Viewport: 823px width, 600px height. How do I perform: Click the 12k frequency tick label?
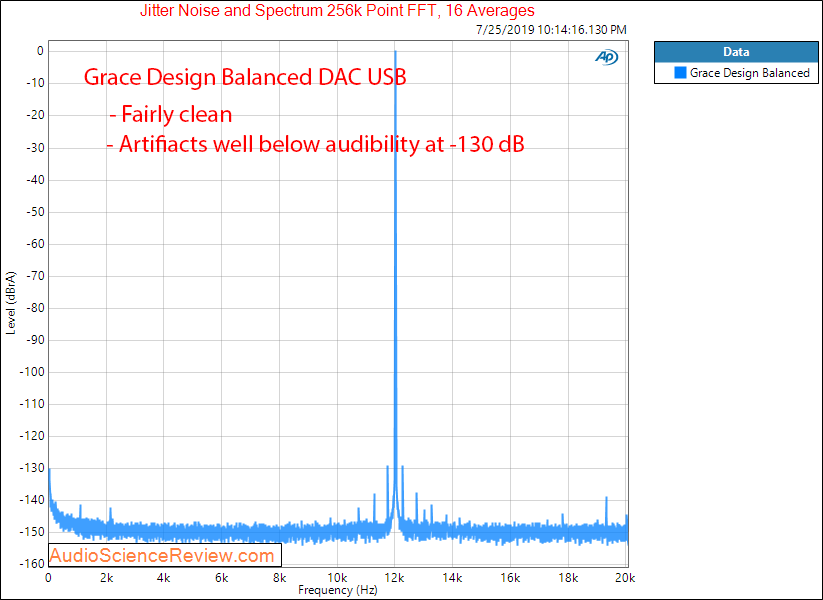tap(395, 578)
